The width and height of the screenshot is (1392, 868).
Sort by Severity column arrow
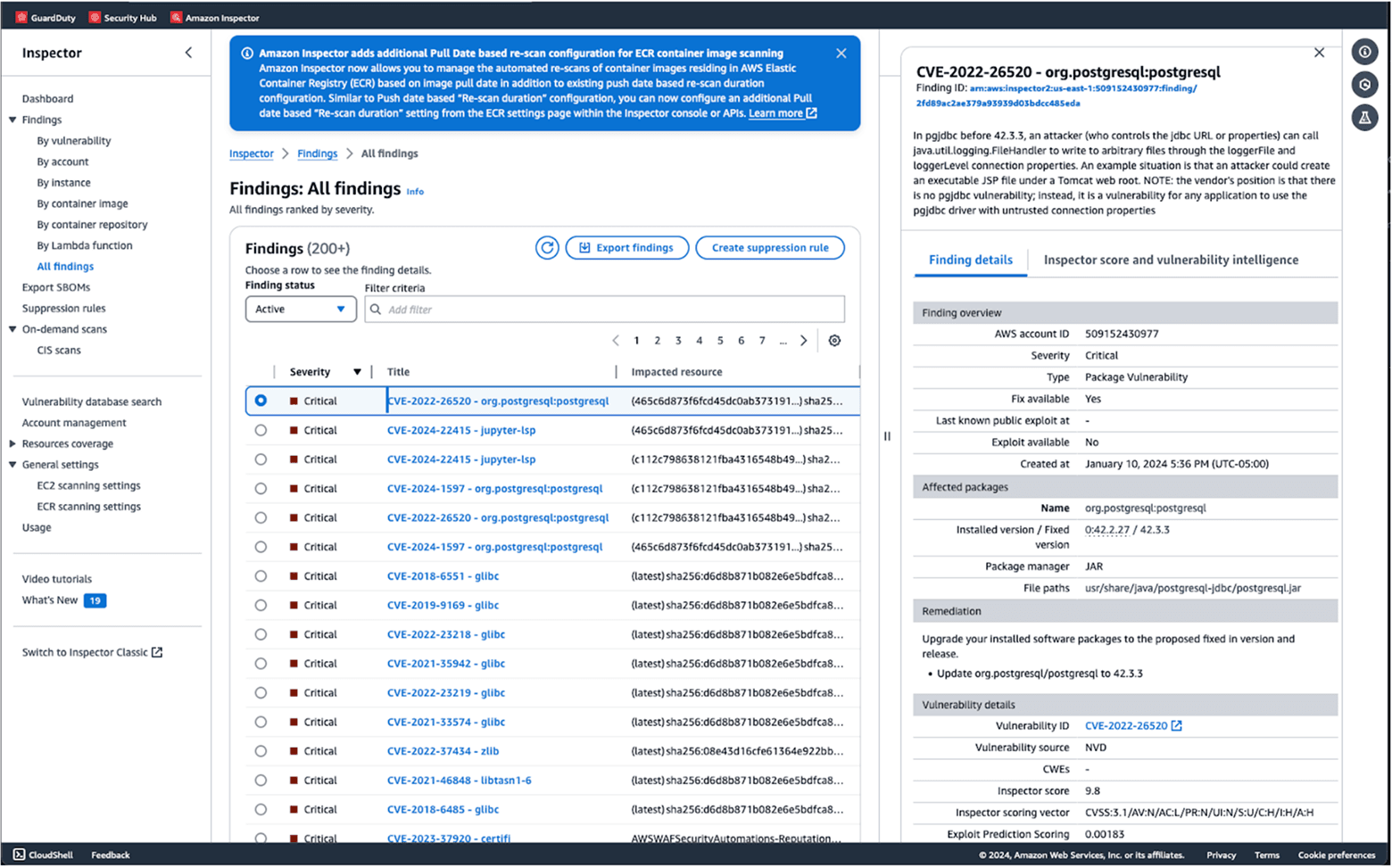357,372
